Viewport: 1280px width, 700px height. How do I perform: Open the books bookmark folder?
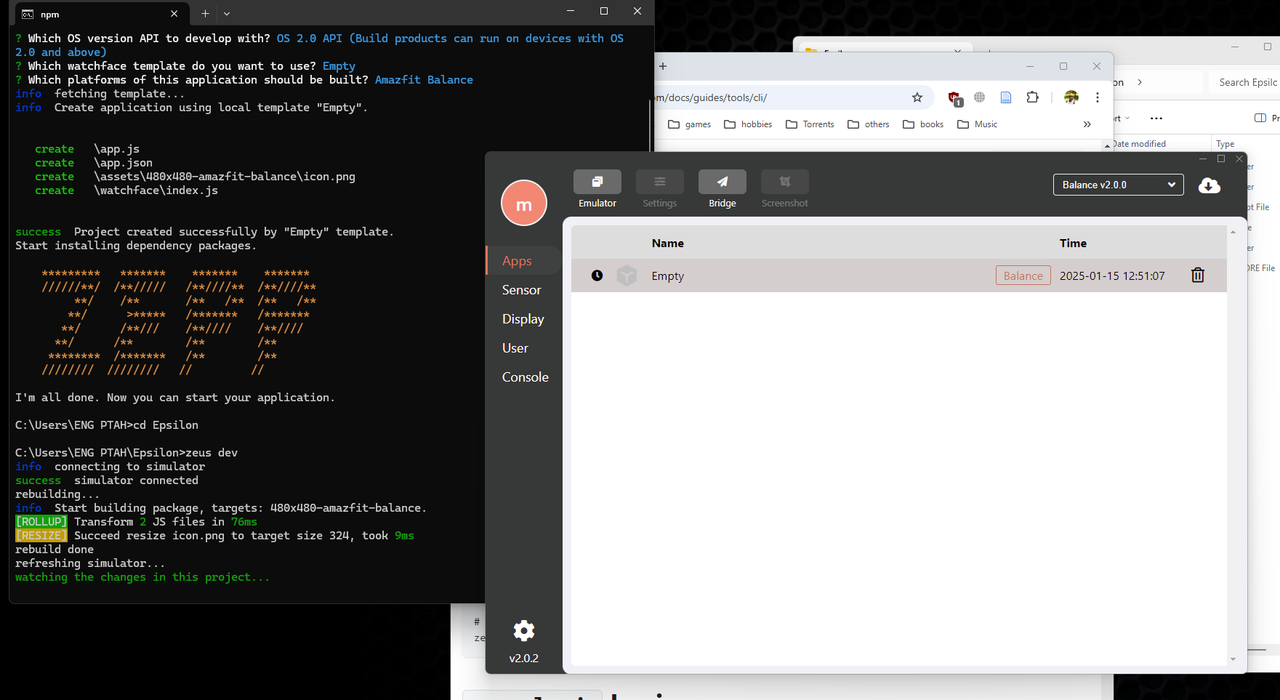923,124
